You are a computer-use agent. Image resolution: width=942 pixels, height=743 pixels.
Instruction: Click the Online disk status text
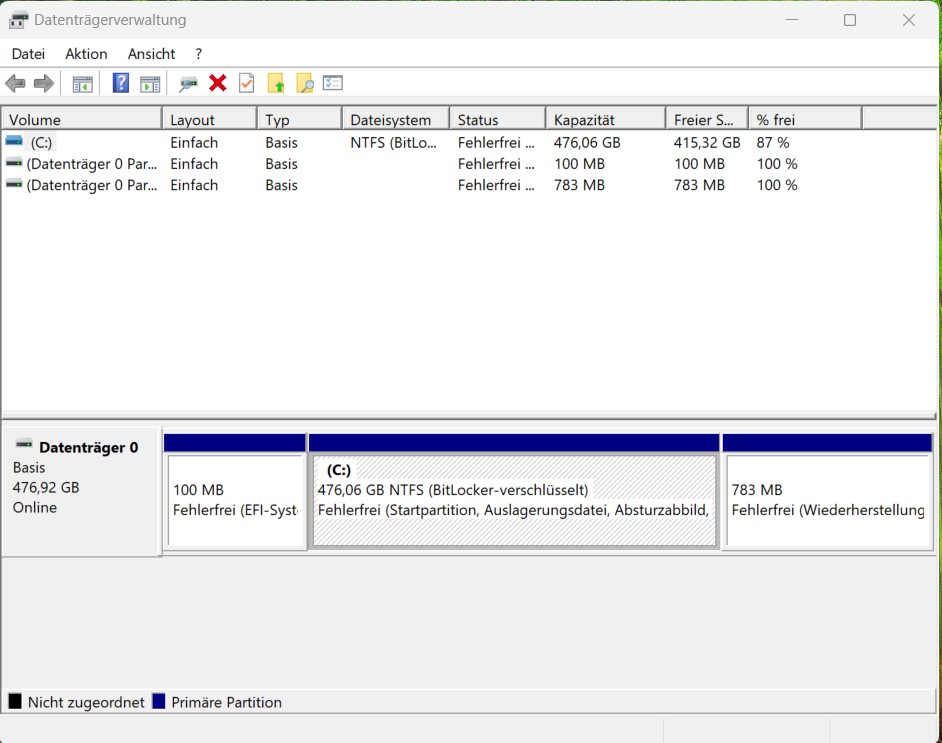click(x=35, y=508)
